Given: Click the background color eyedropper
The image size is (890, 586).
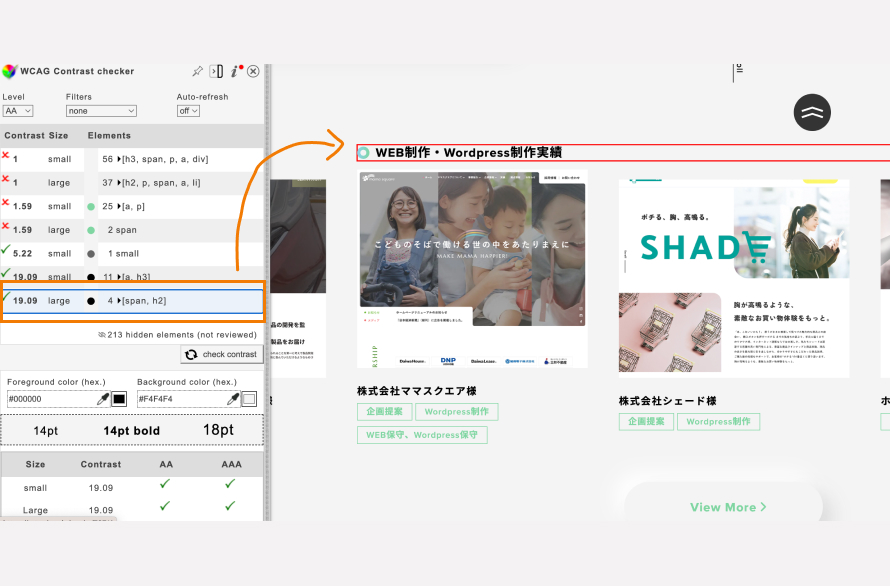Looking at the screenshot, I should pos(232,399).
